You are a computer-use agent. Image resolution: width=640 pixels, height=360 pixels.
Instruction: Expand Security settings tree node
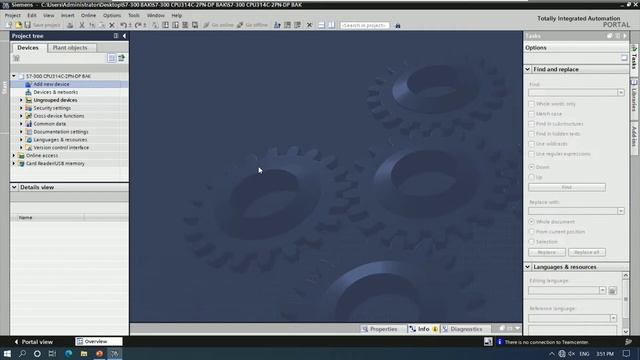click(21, 108)
